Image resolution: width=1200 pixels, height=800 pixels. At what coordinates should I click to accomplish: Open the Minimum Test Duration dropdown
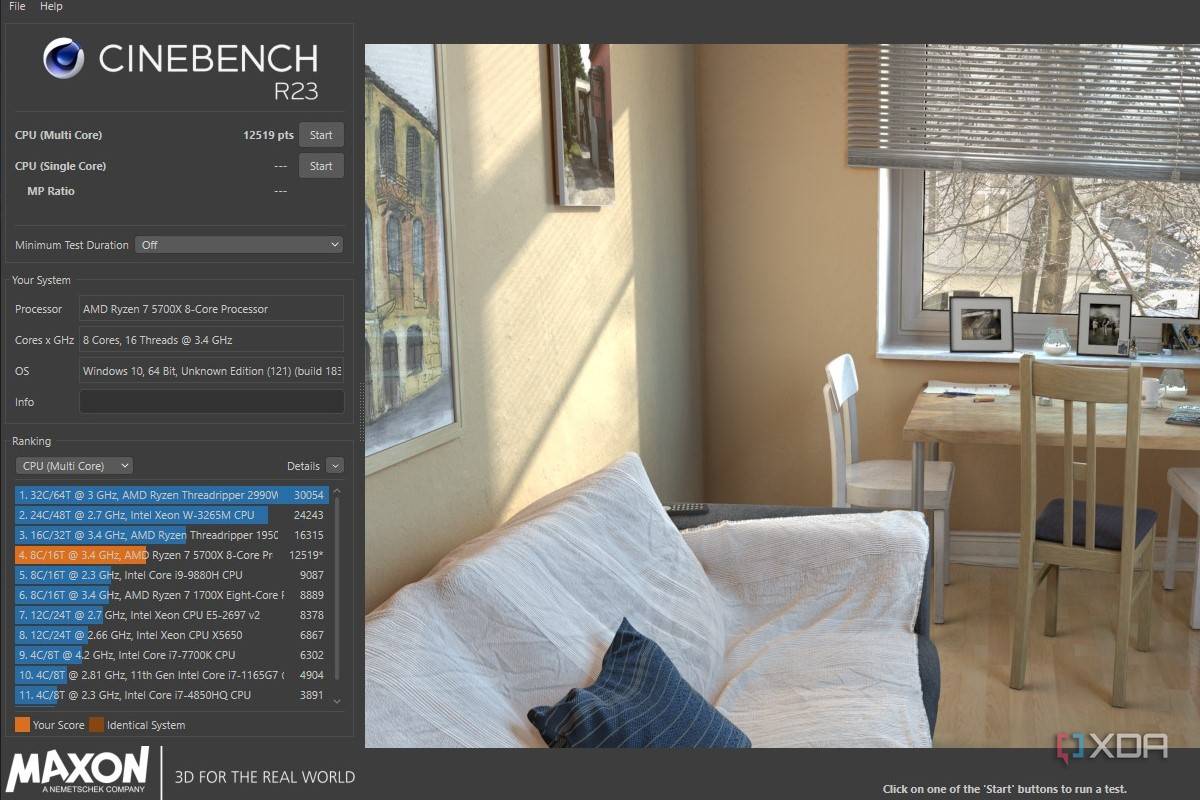239,245
